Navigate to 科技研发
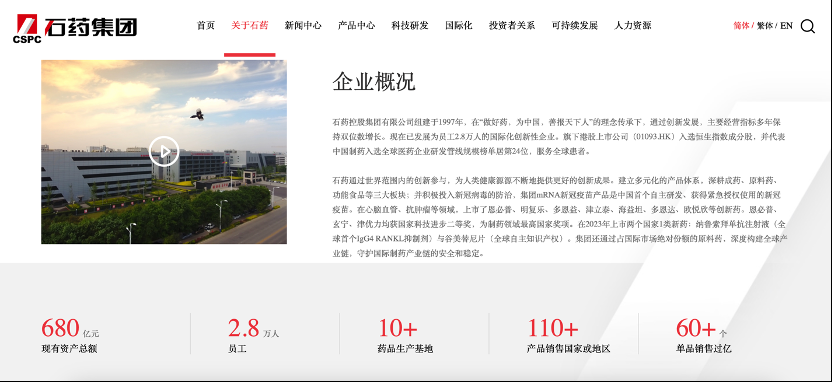This screenshot has height=382, width=832. (410, 25)
